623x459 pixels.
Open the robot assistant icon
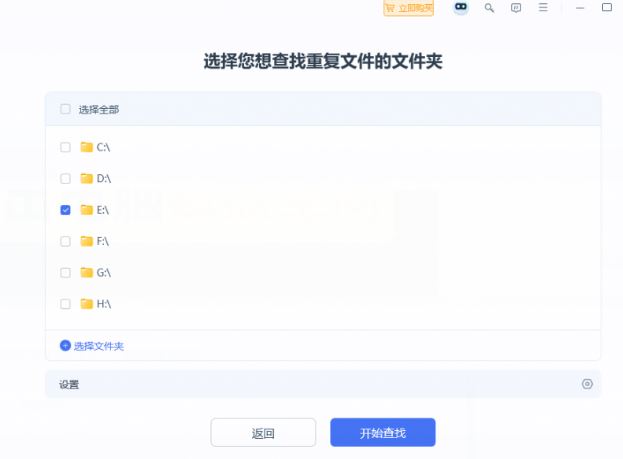[461, 8]
